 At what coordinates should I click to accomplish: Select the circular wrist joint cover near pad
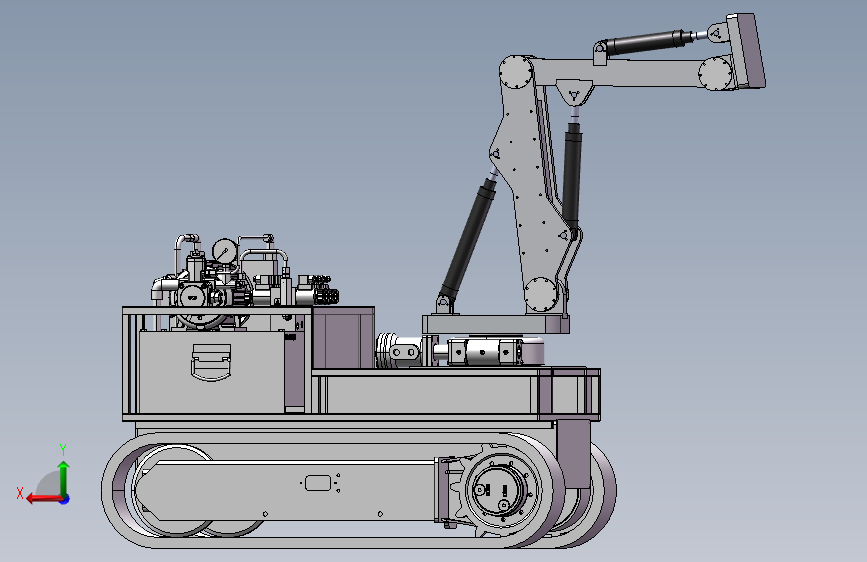715,74
